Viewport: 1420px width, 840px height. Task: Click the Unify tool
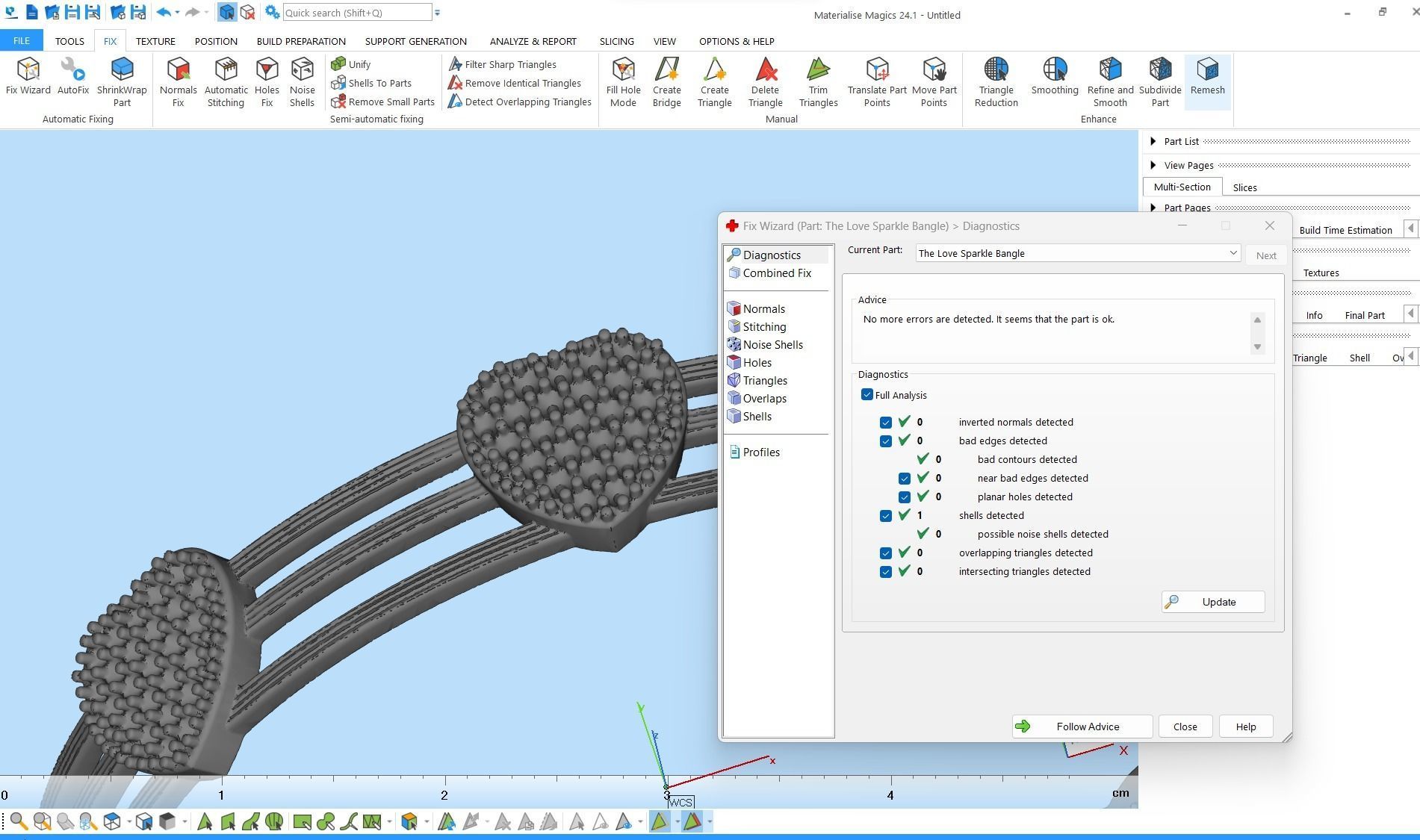[351, 64]
